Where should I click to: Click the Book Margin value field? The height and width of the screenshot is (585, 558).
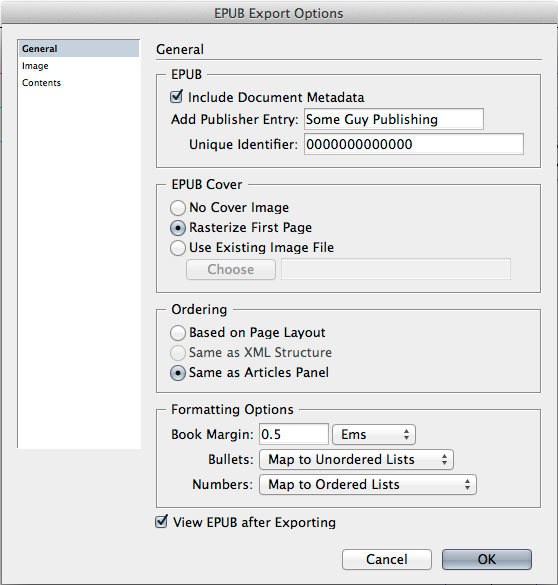pyautogui.click(x=294, y=434)
